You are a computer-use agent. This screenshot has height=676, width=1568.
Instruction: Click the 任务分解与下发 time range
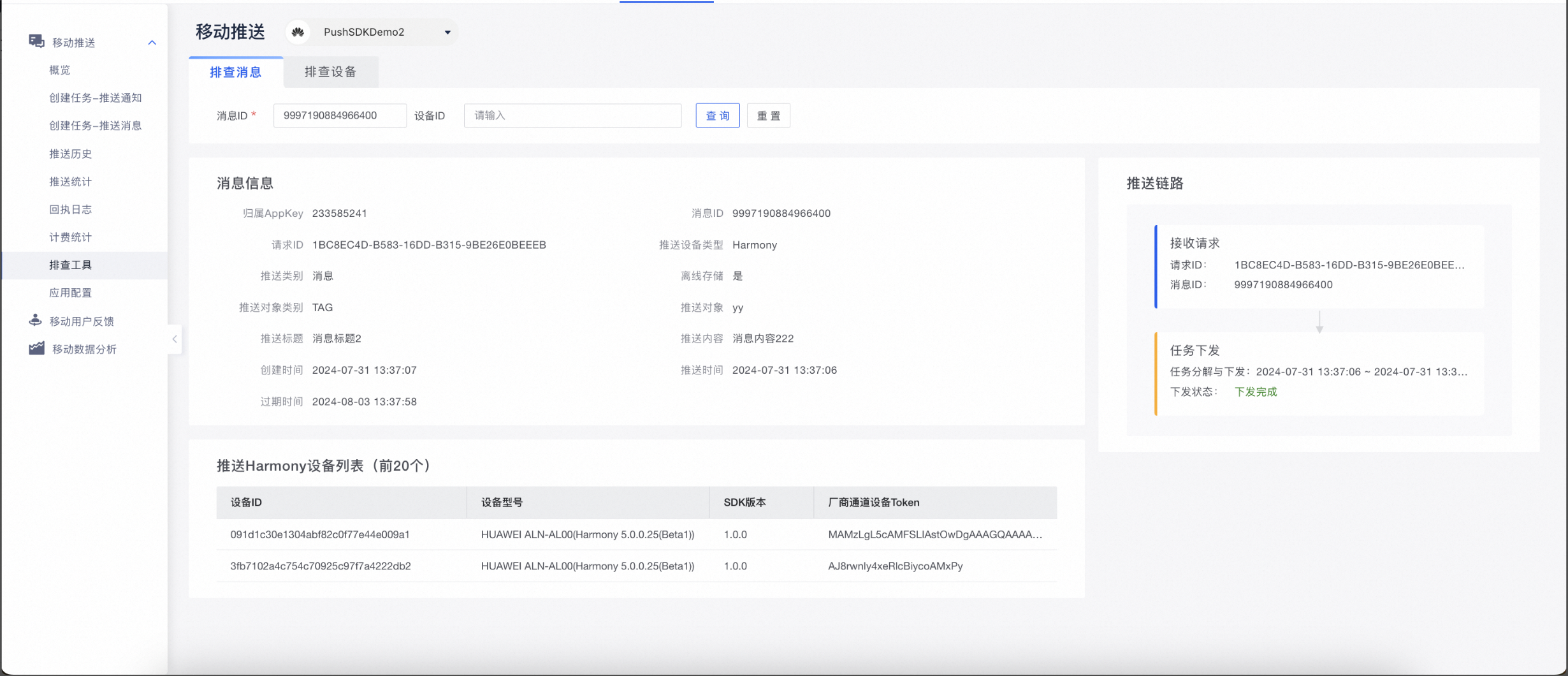point(1362,372)
